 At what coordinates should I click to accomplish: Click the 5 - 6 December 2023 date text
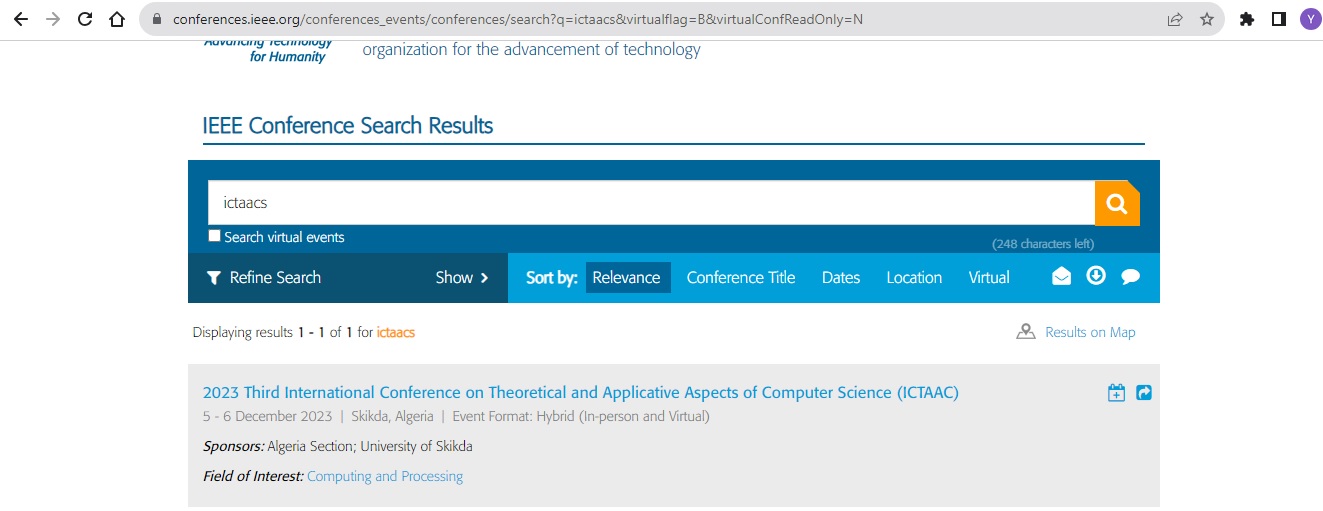tap(268, 416)
